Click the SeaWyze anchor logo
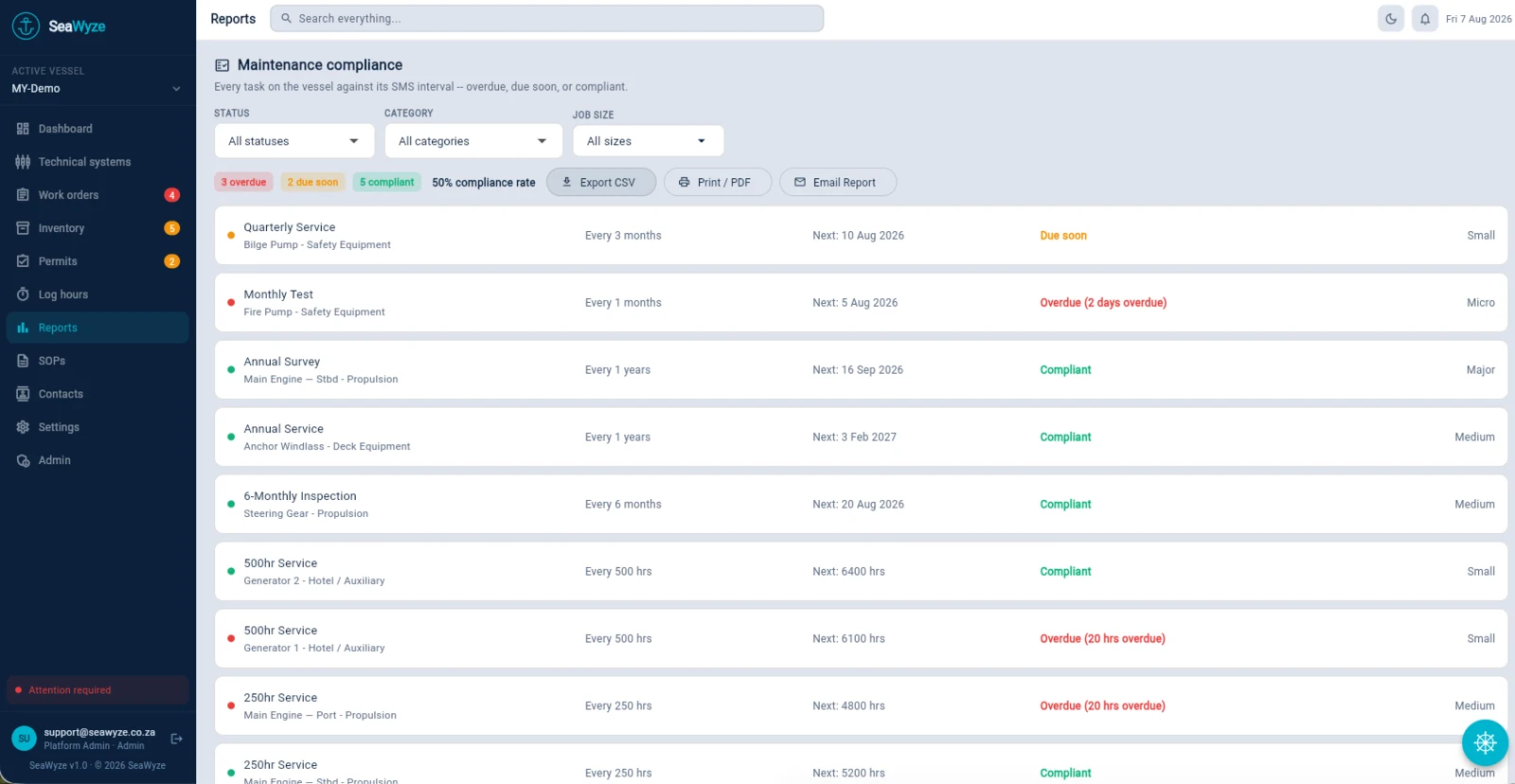 26,26
